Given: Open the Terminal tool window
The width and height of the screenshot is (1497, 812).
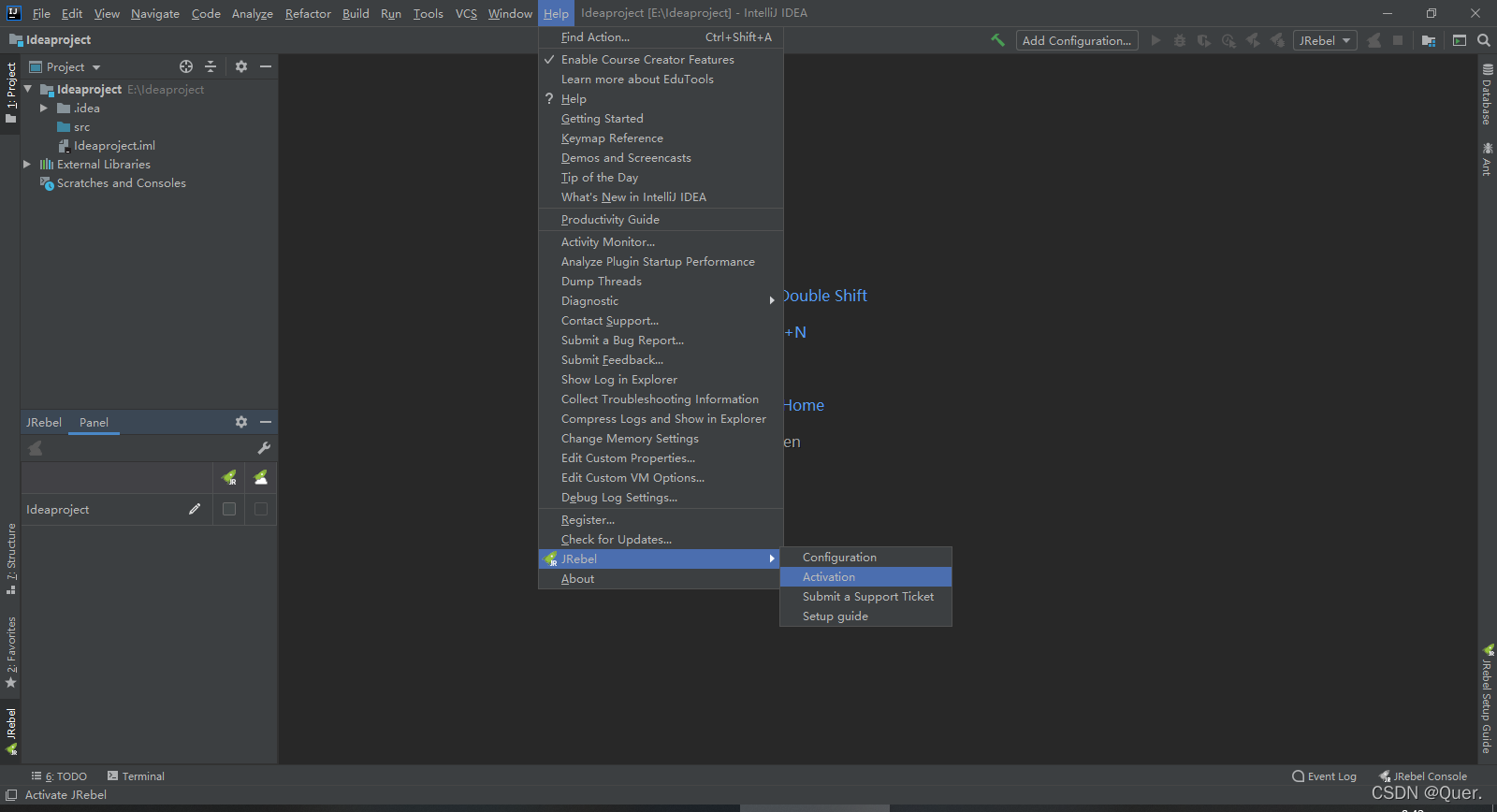Looking at the screenshot, I should click(136, 776).
